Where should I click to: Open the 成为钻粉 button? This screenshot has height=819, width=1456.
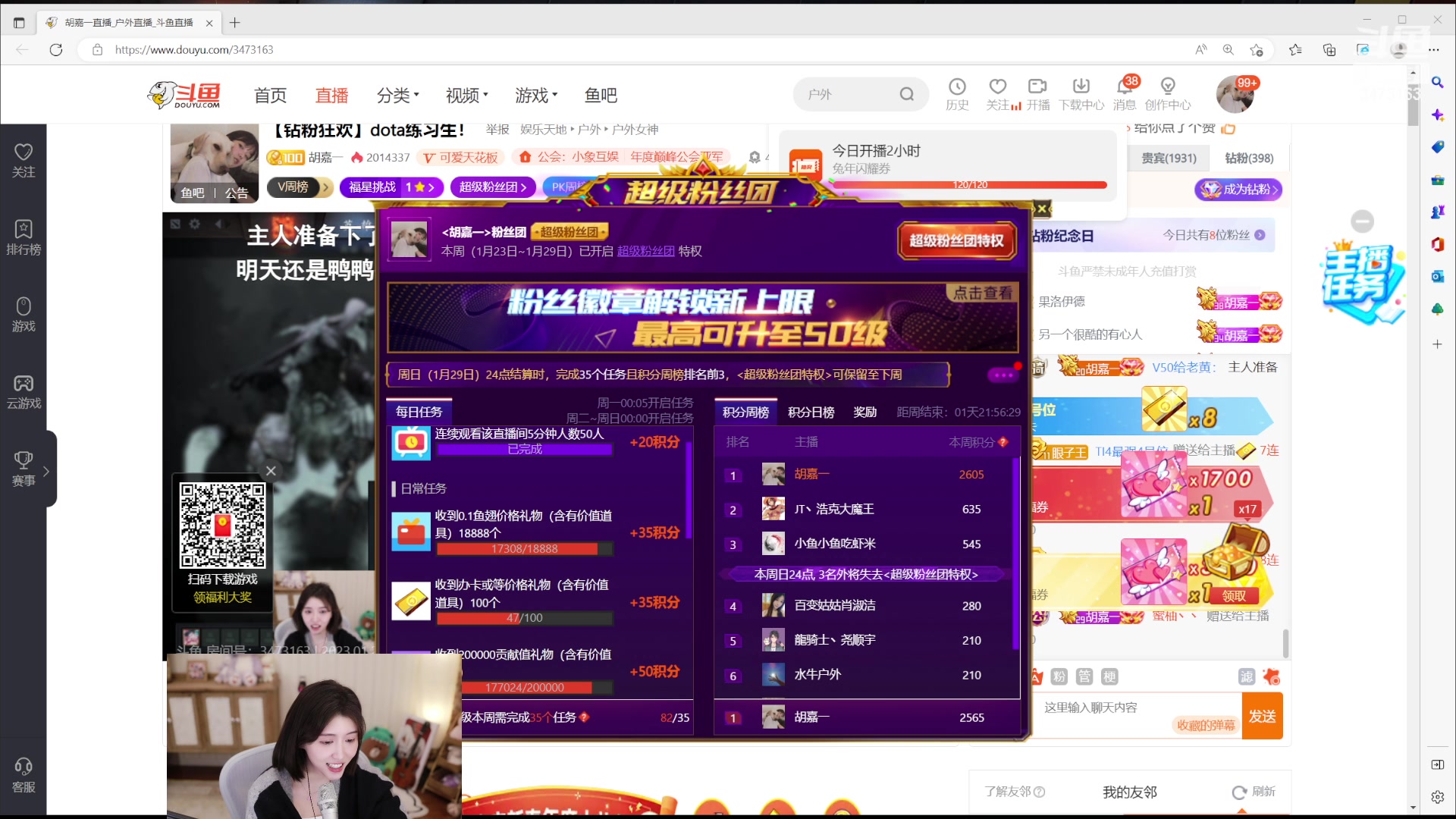1238,190
